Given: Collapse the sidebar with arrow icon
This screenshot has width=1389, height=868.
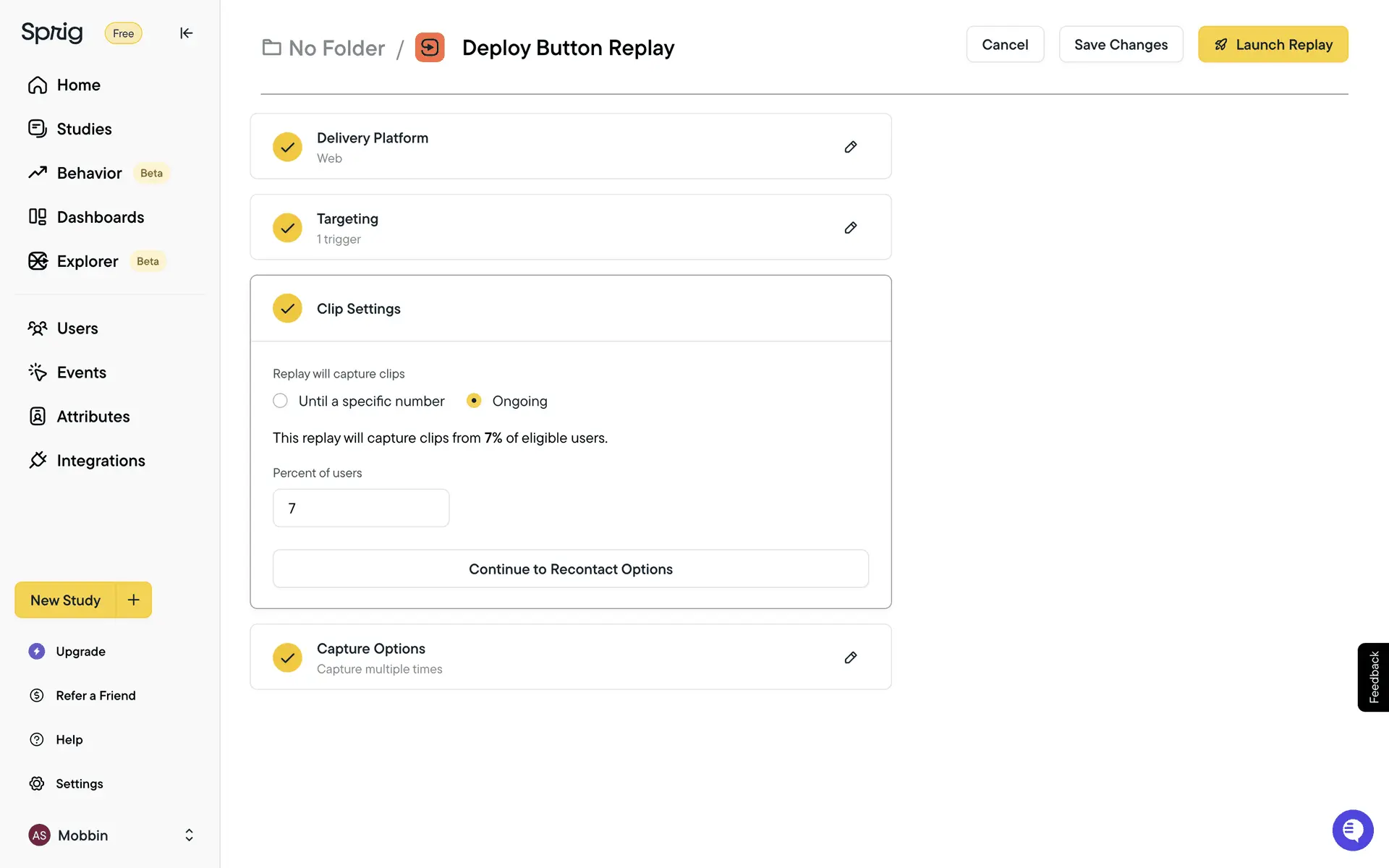Looking at the screenshot, I should click(x=186, y=33).
